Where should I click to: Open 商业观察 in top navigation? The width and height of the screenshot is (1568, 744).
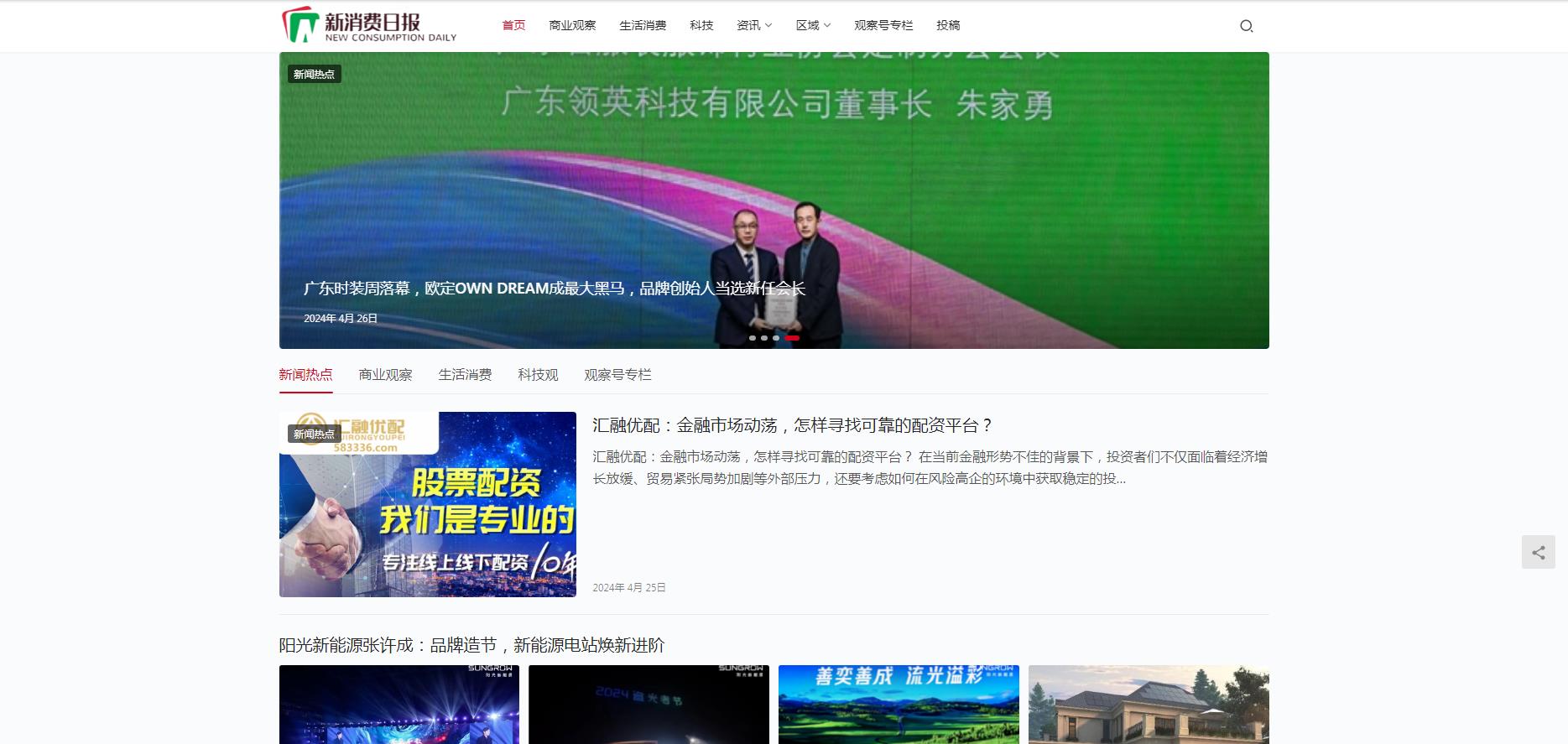tap(572, 25)
